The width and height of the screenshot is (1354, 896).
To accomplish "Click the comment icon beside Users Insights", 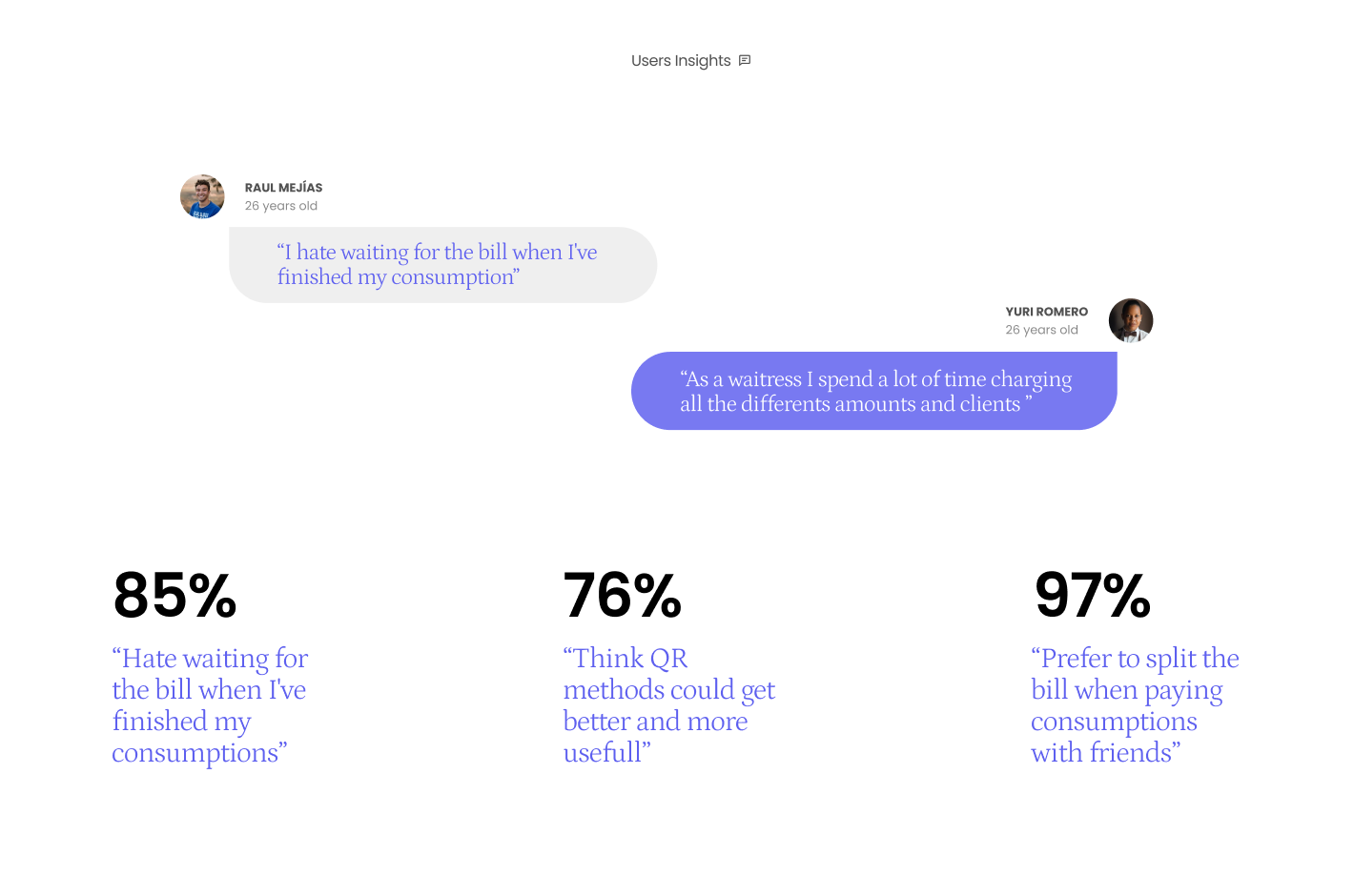I will click(x=745, y=60).
